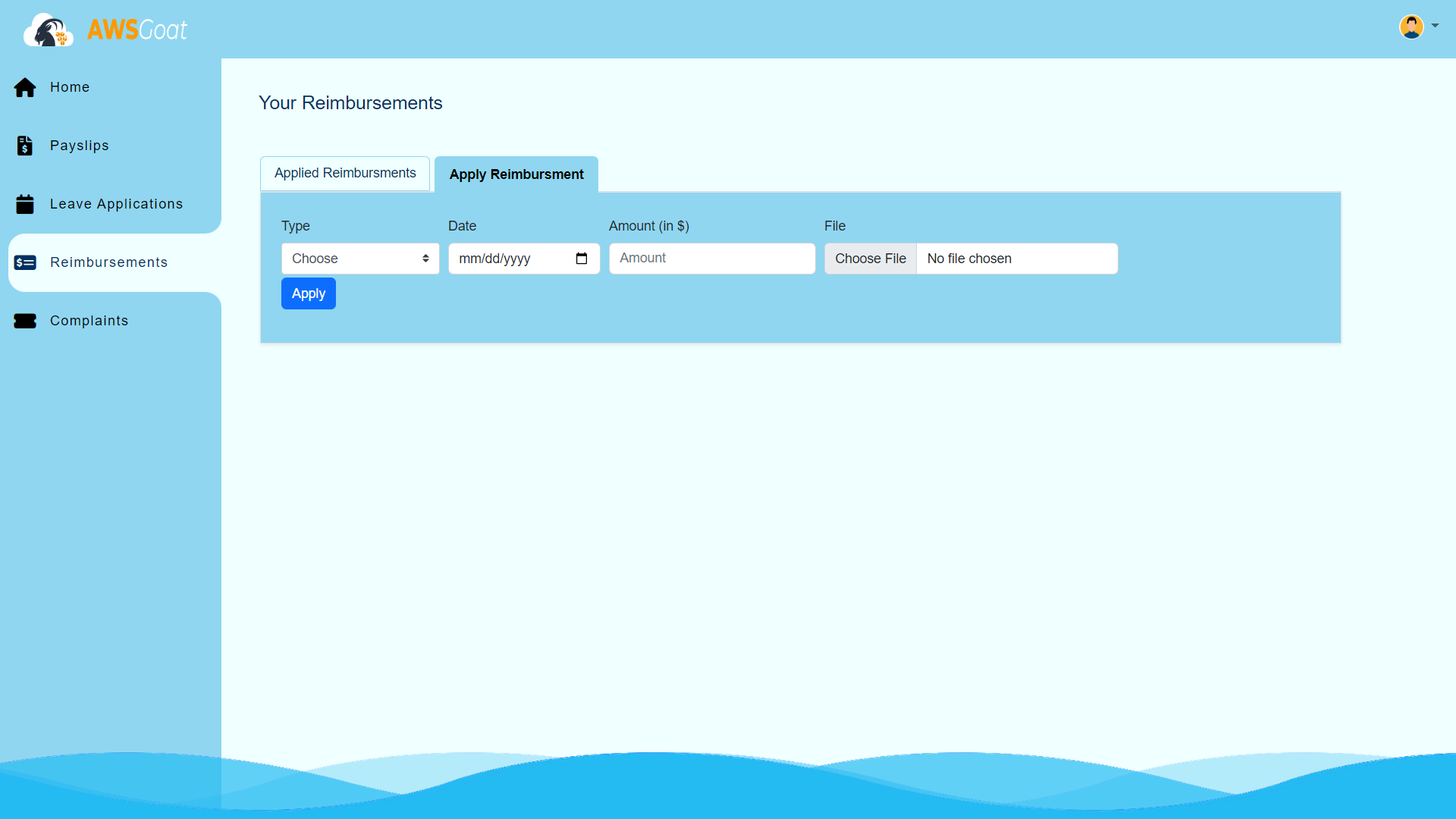Viewport: 1456px width, 819px height.
Task: Open the calendar picker icon in Date field
Action: pos(582,259)
